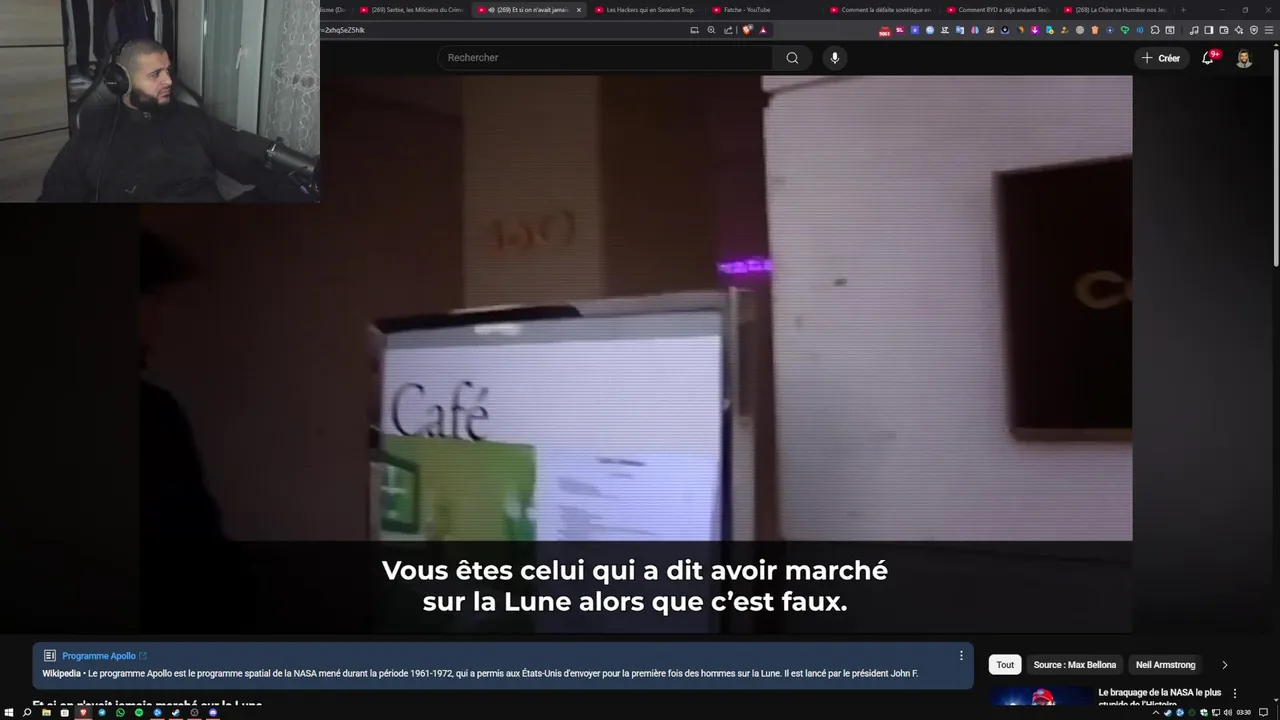The height and width of the screenshot is (720, 1280).
Task: Open the Brave browser taskbar icon
Action: point(83,712)
